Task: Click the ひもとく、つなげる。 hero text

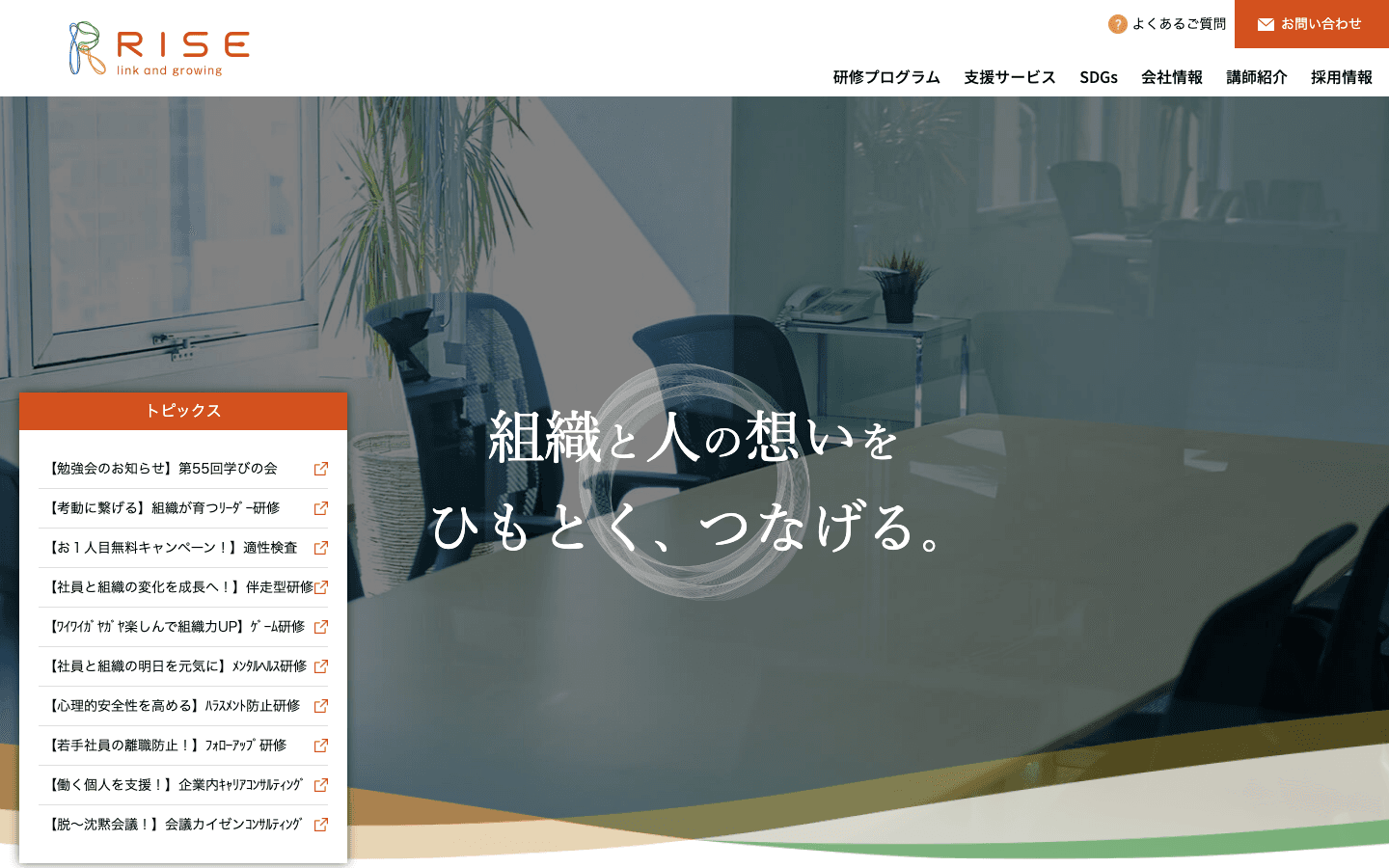Action: pyautogui.click(x=687, y=528)
